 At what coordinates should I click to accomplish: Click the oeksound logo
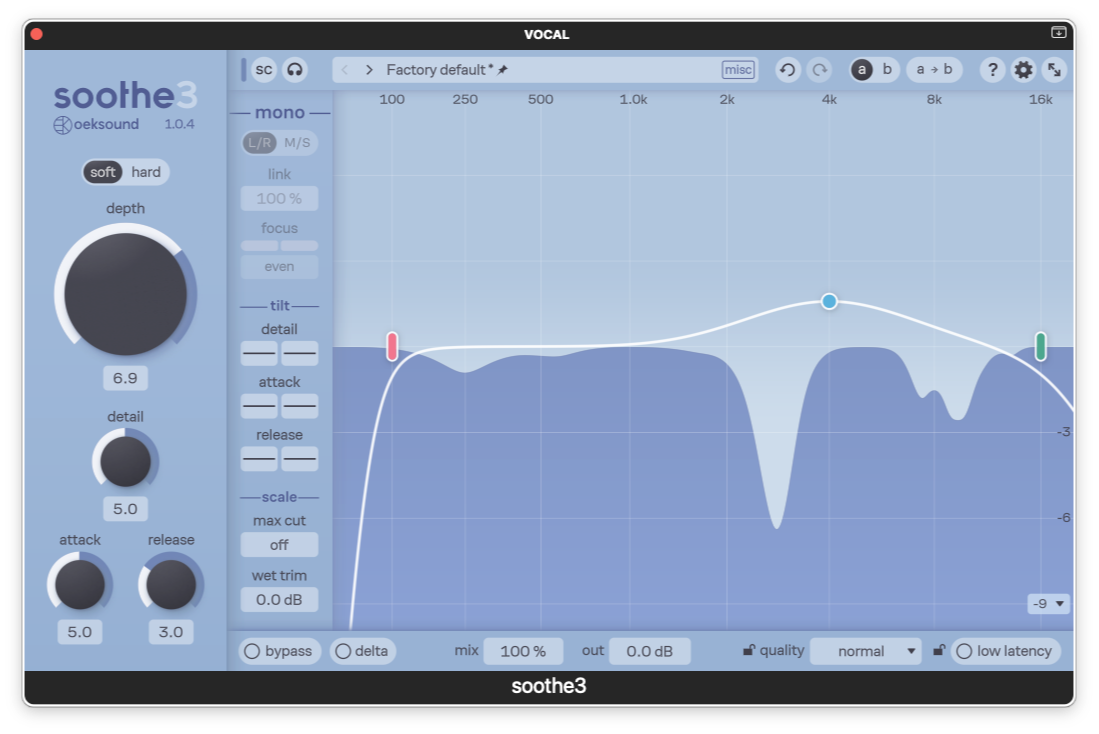97,124
